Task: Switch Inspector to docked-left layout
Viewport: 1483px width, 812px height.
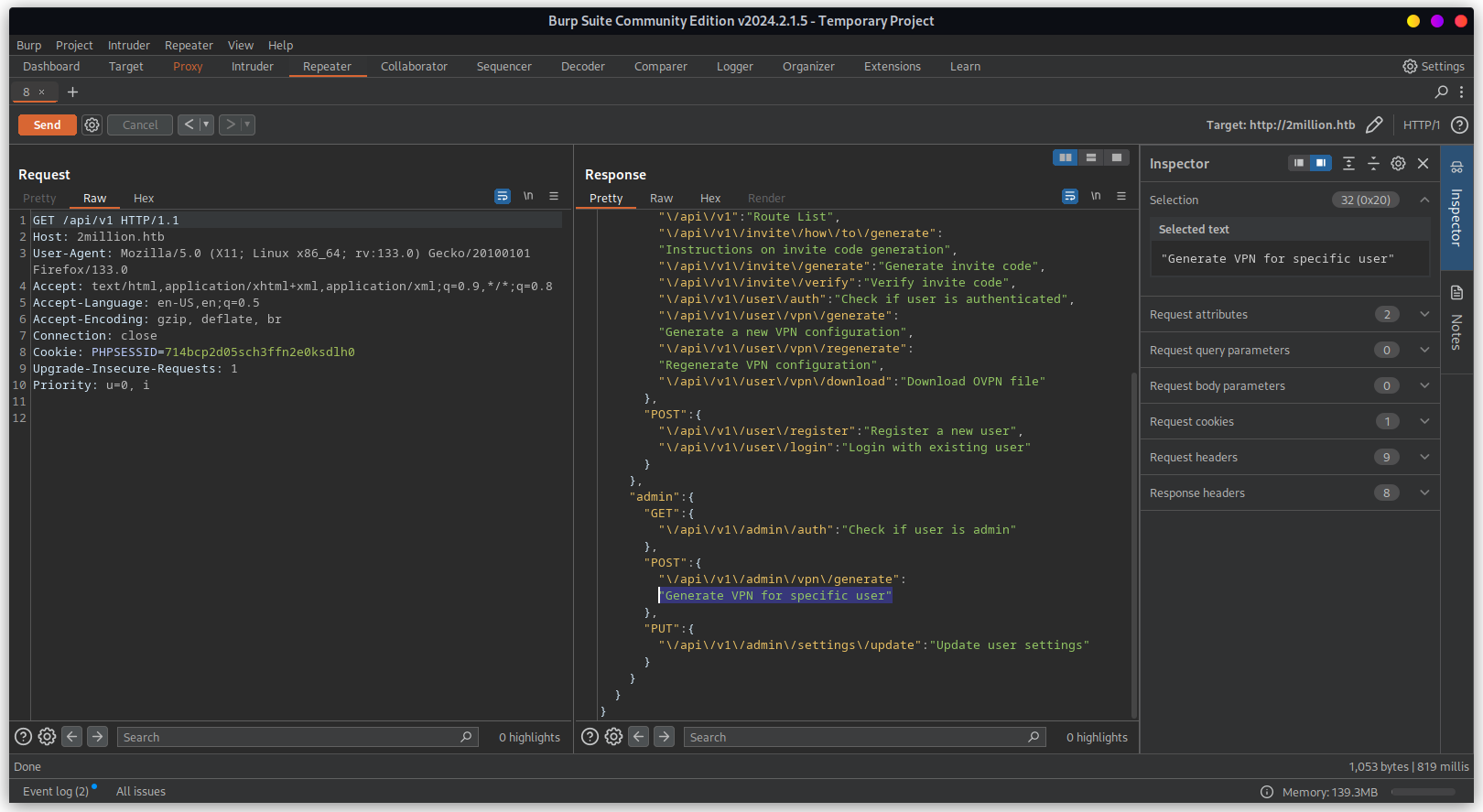Action: tap(1298, 163)
